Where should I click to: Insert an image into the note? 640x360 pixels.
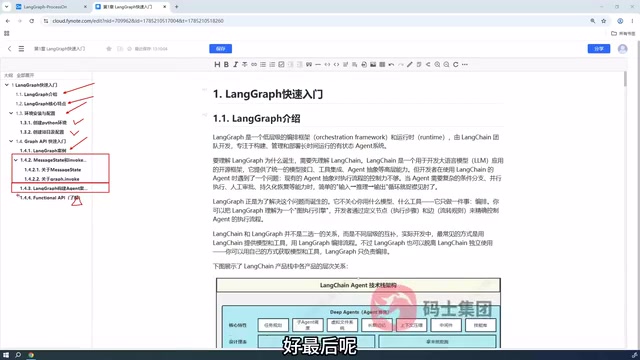click(x=373, y=64)
